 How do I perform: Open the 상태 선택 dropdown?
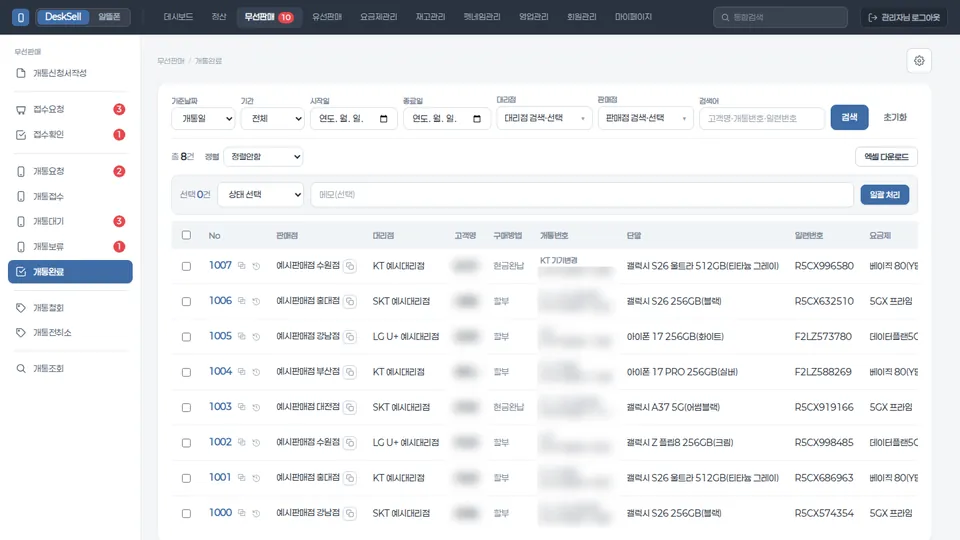pos(261,195)
